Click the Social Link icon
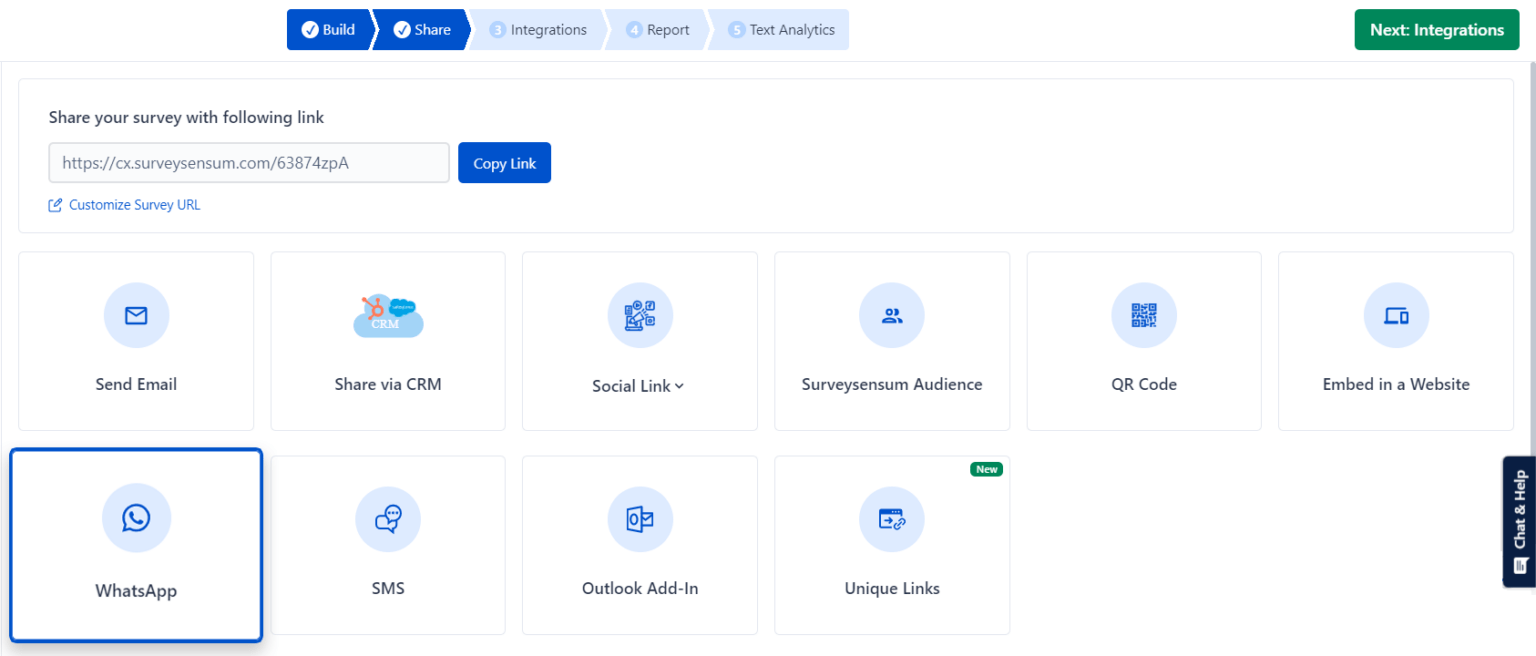This screenshot has width=1536, height=656. click(640, 316)
